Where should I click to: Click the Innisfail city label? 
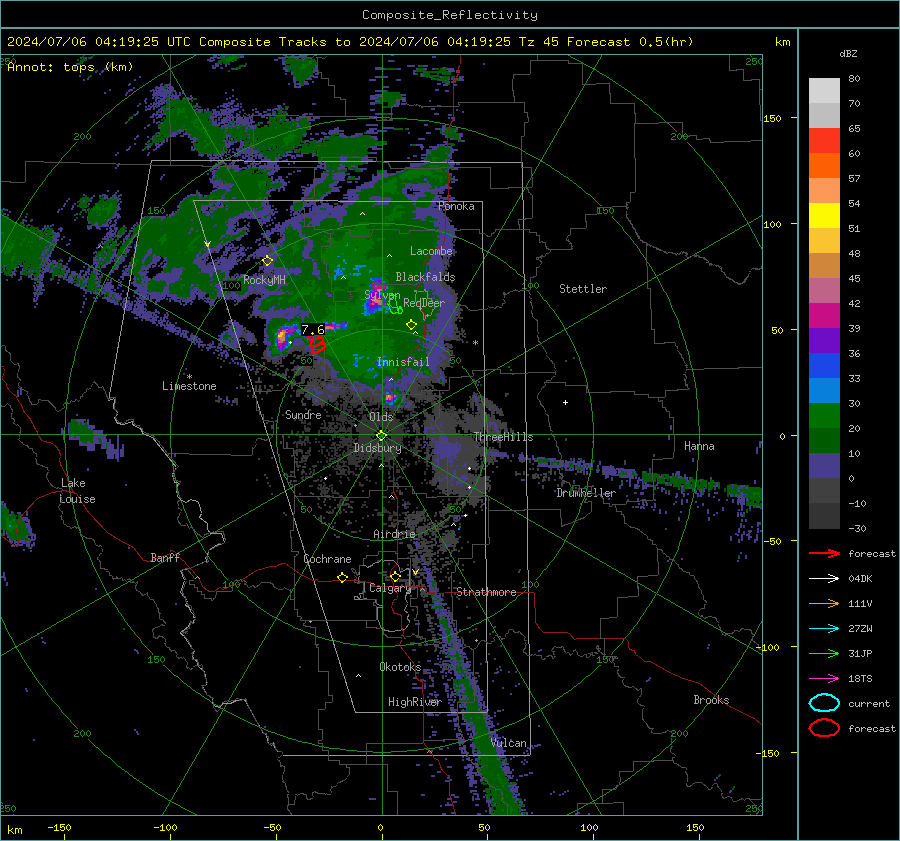coord(403,362)
